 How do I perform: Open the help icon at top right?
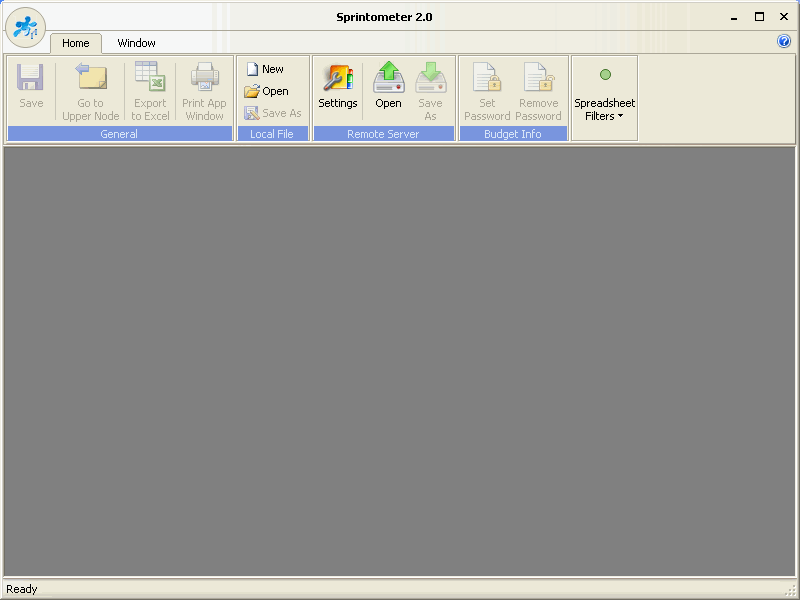[x=784, y=42]
